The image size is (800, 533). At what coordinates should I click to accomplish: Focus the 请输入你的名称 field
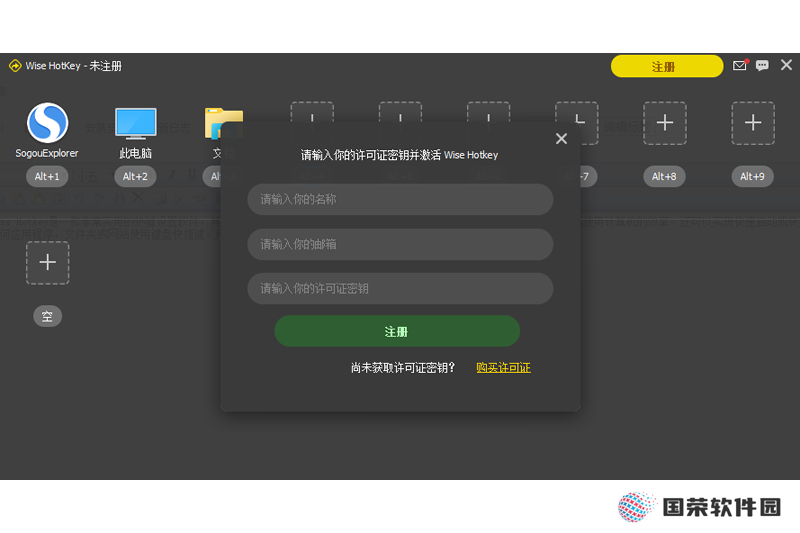click(x=401, y=199)
